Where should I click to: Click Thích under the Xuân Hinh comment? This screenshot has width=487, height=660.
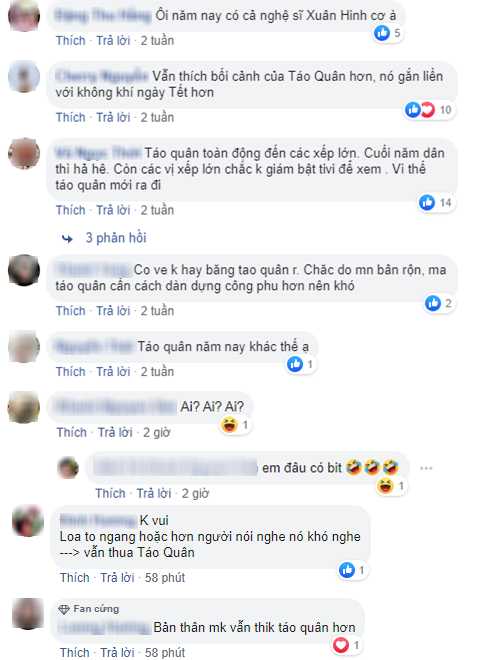click(71, 40)
